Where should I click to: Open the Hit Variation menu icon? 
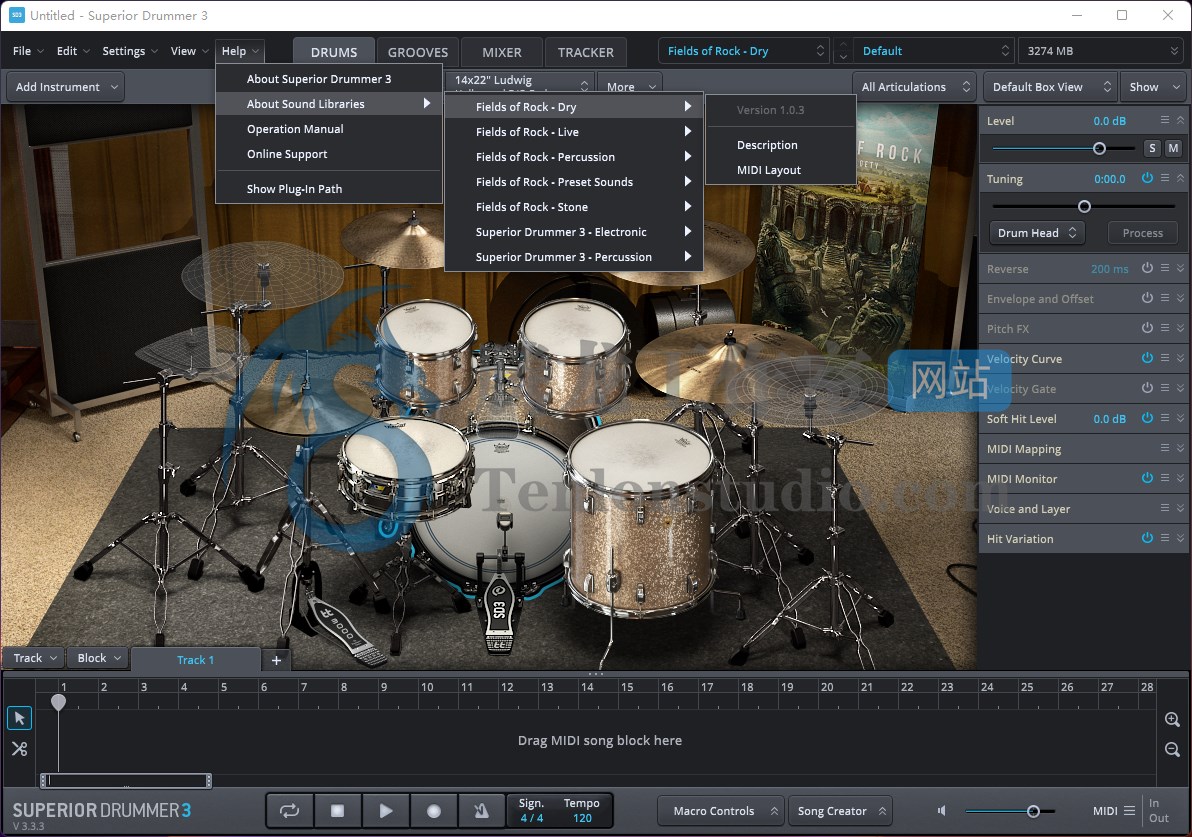pos(1165,538)
